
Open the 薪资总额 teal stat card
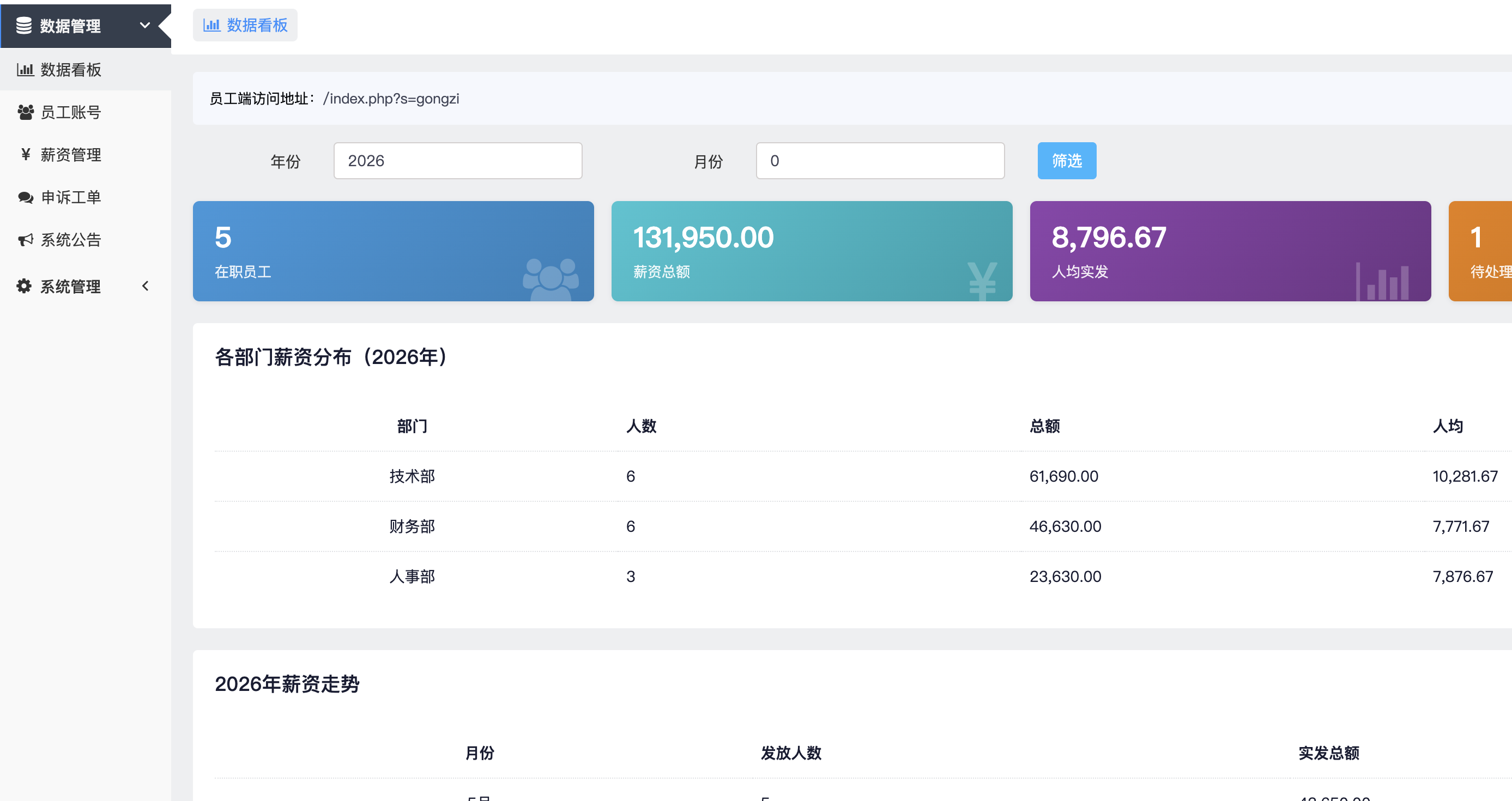coord(812,251)
